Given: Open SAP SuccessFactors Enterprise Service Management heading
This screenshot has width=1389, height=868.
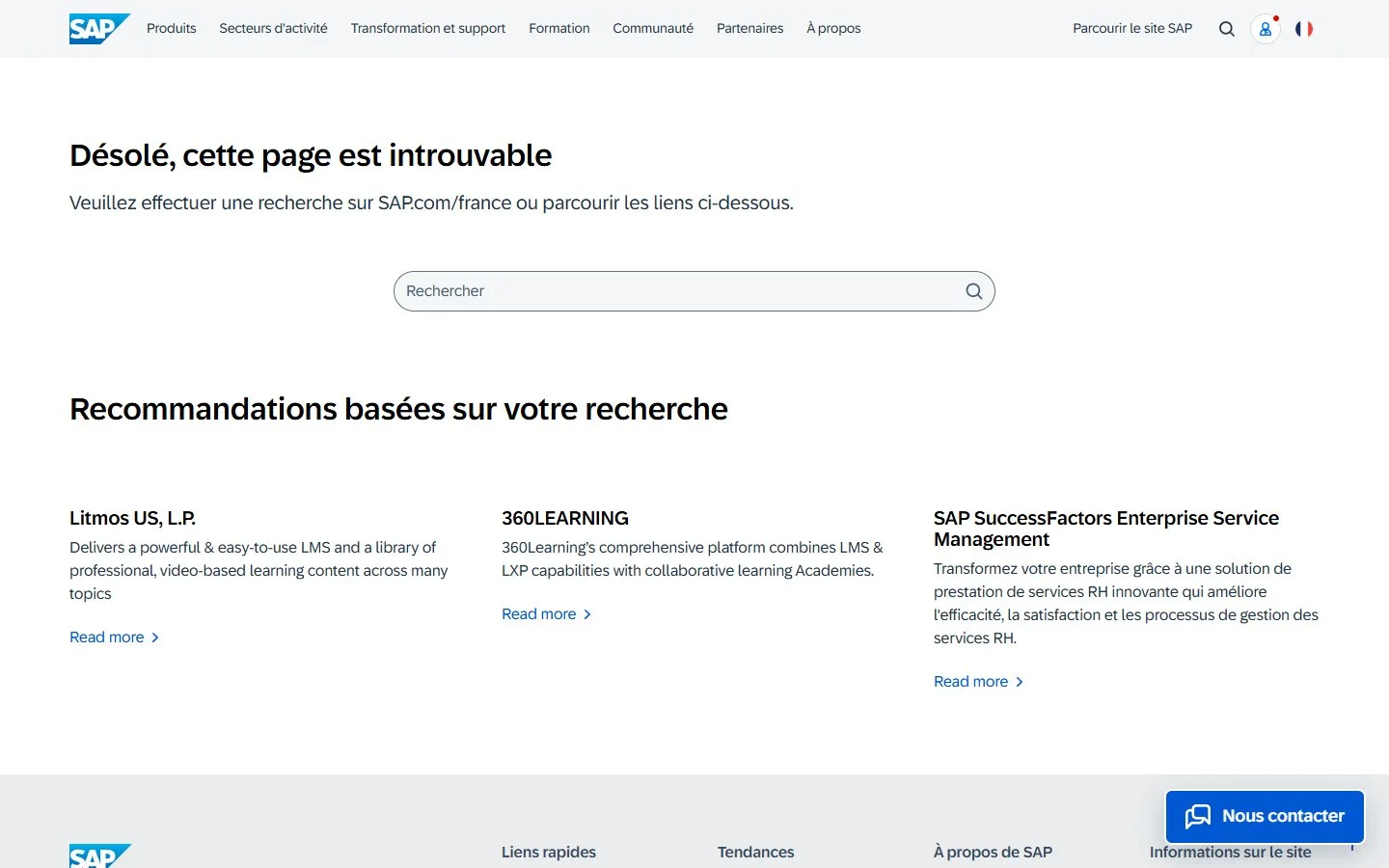Looking at the screenshot, I should pos(1106,529).
